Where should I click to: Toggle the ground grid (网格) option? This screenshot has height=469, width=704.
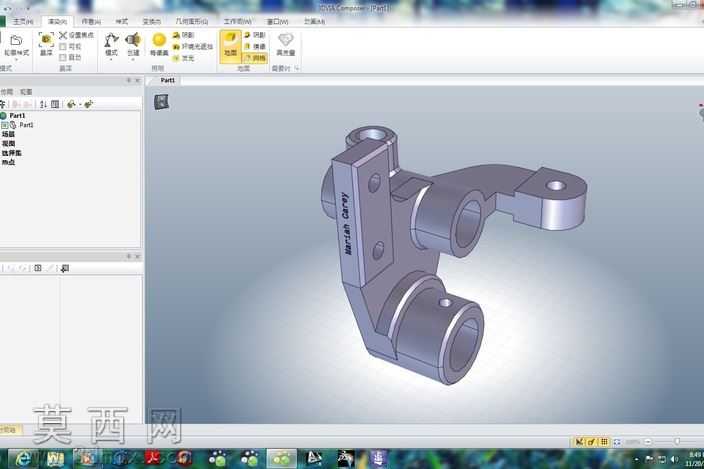click(255, 58)
